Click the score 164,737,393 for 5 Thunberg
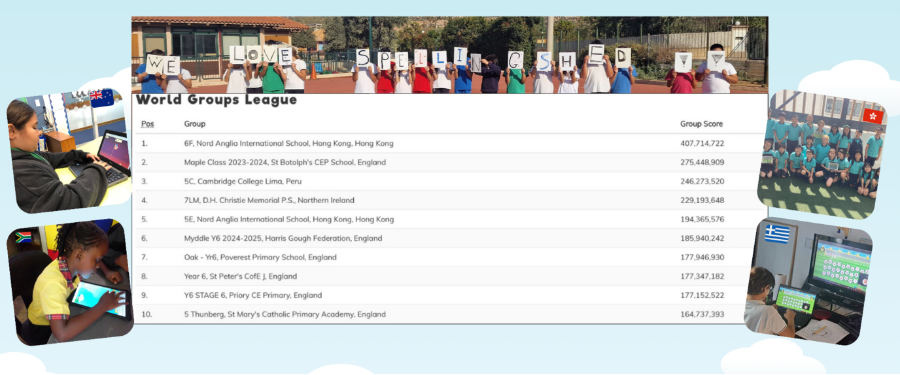 tap(702, 314)
